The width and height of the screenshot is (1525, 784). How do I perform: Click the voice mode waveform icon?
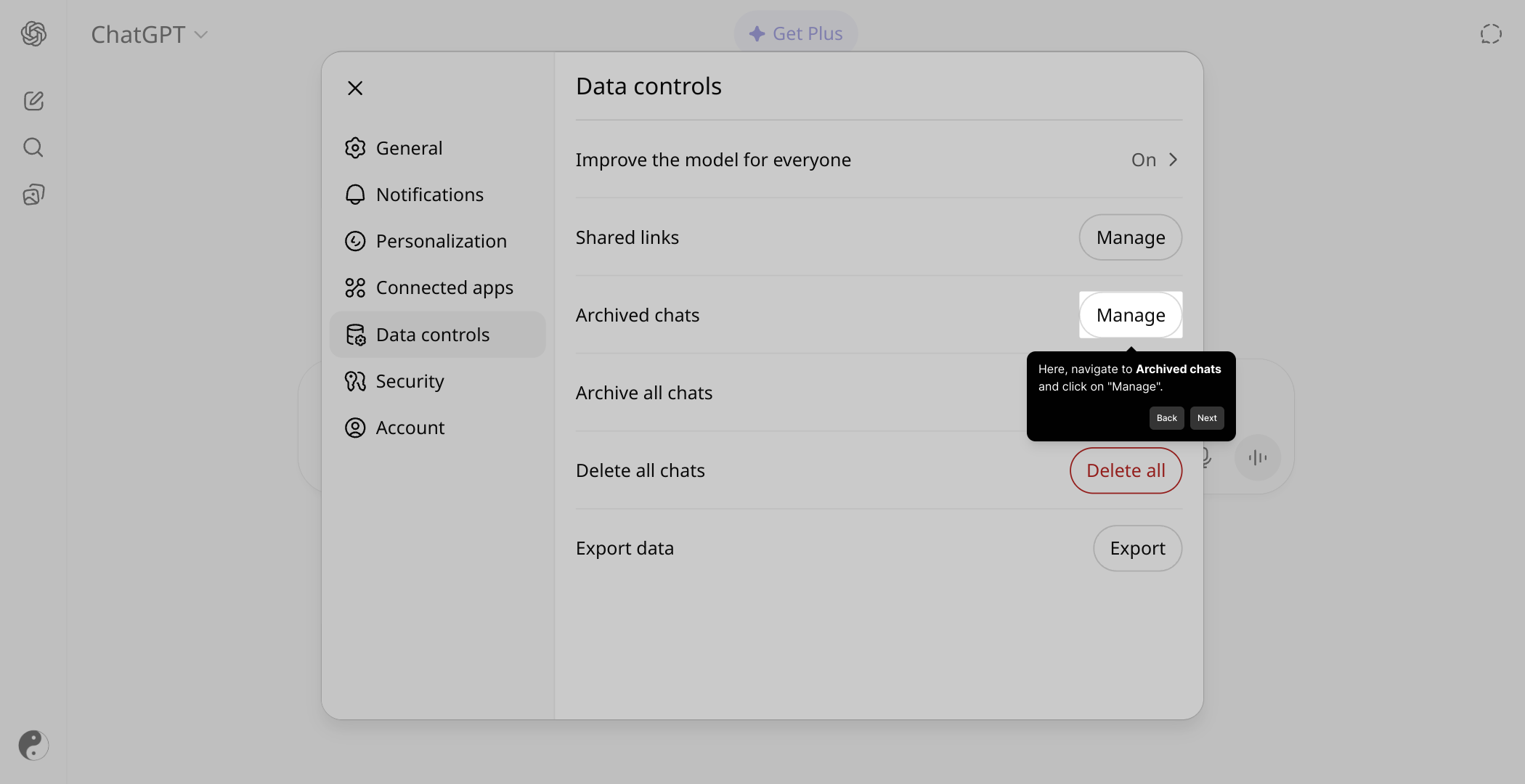[x=1257, y=457]
